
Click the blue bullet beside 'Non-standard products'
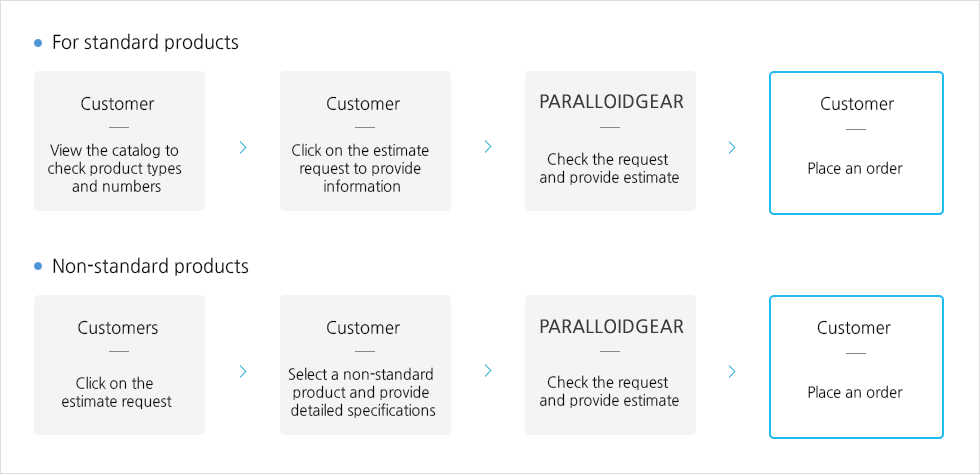point(38,266)
